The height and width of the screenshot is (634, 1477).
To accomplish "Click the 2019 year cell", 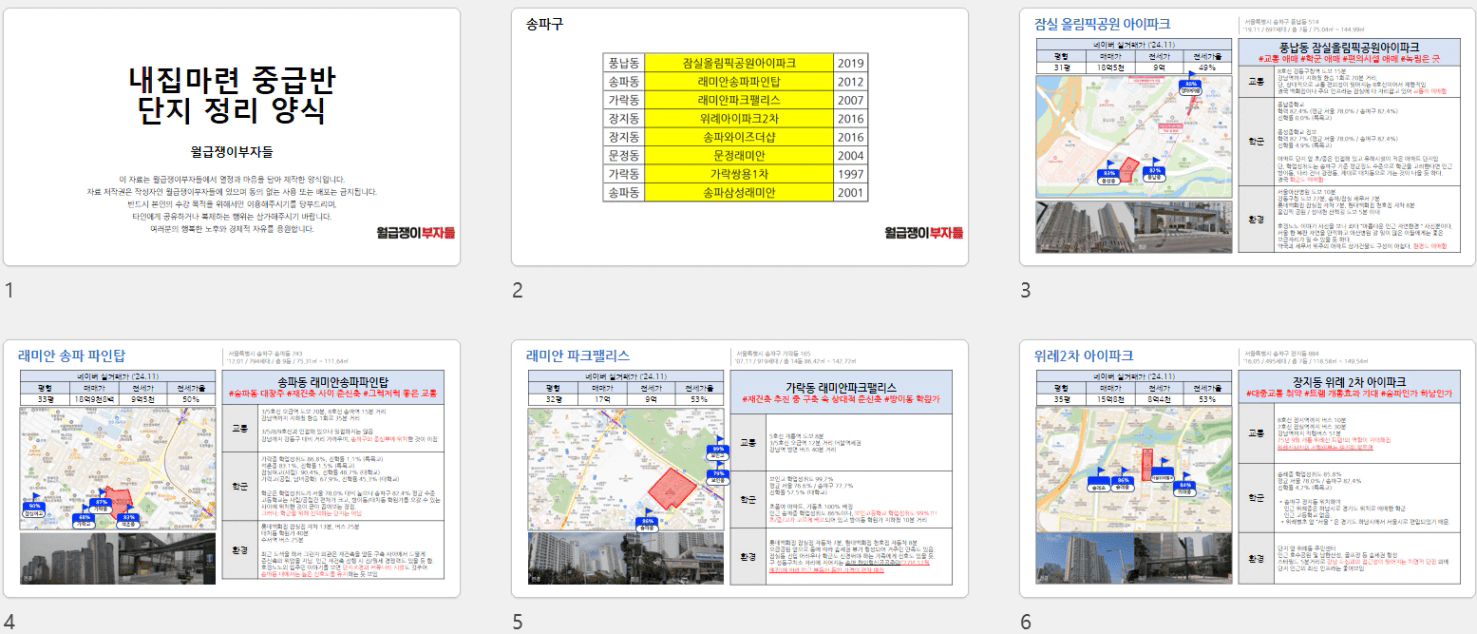I will click(x=851, y=63).
